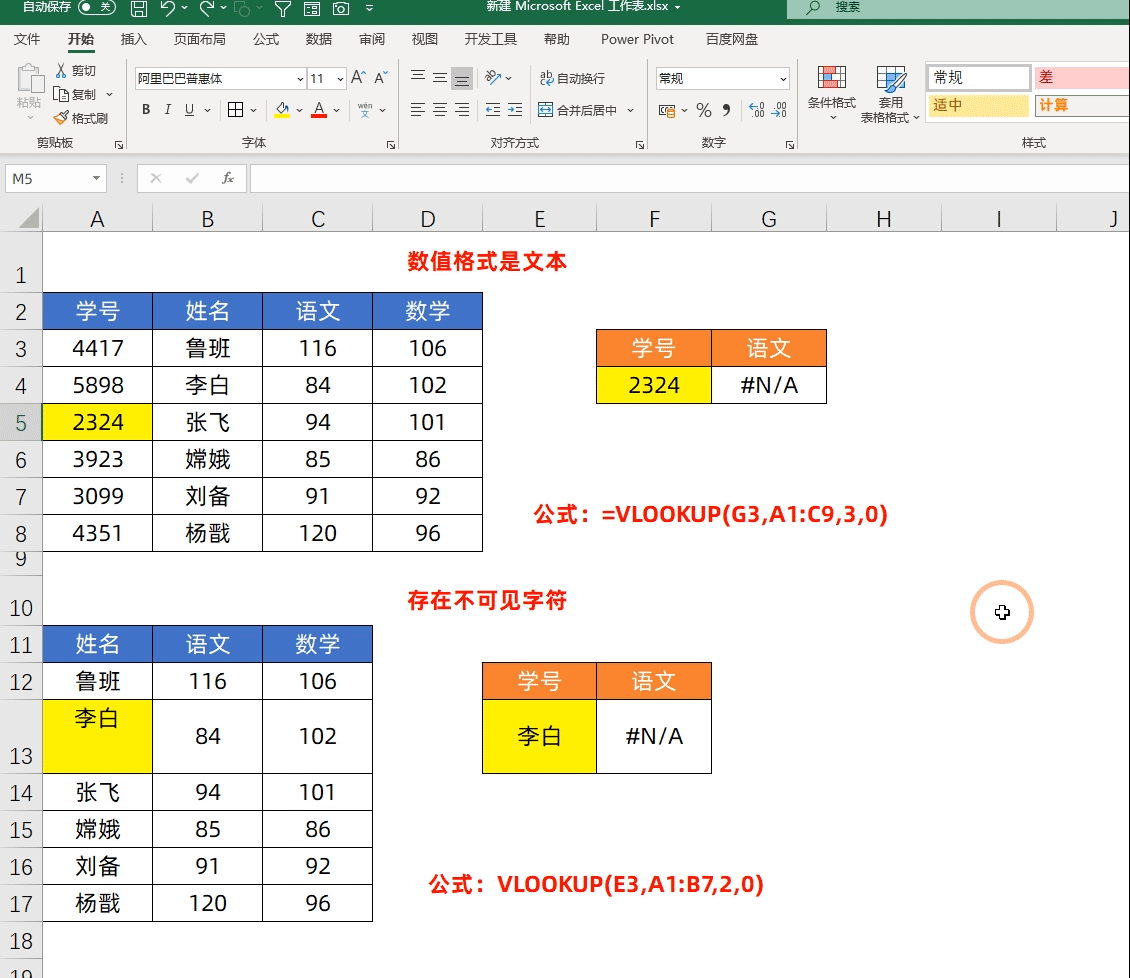Viewport: 1130px width, 978px height.
Task: Select cell F4 containing 2324
Action: pos(654,385)
